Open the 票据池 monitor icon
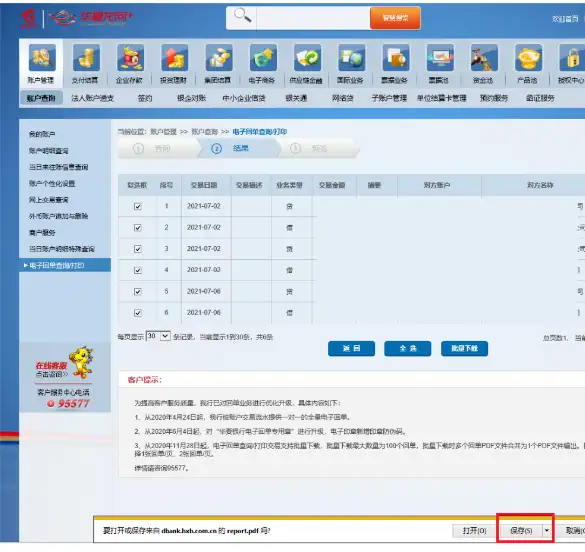Image resolution: width=585 pixels, height=552 pixels. 440,58
